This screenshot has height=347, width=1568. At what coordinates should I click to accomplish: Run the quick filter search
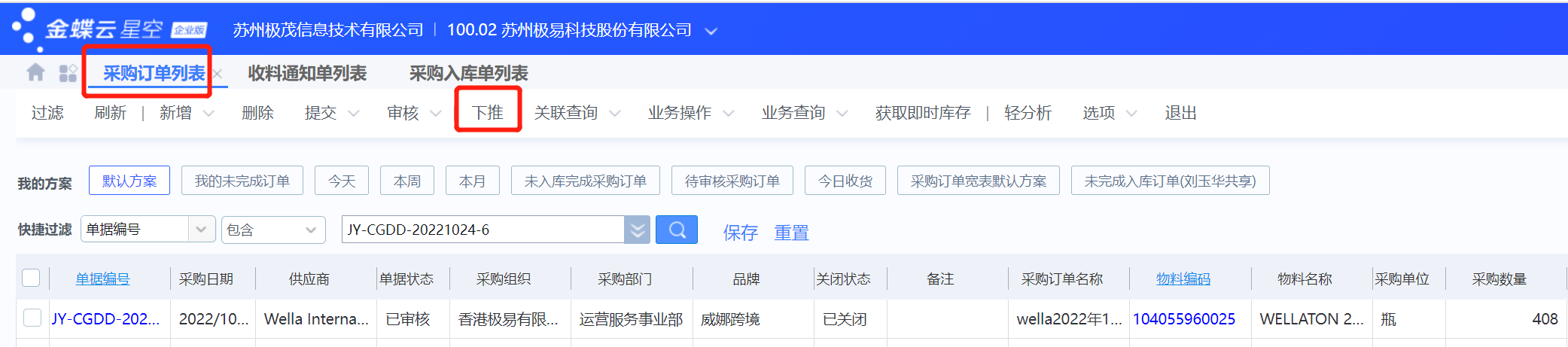[677, 230]
